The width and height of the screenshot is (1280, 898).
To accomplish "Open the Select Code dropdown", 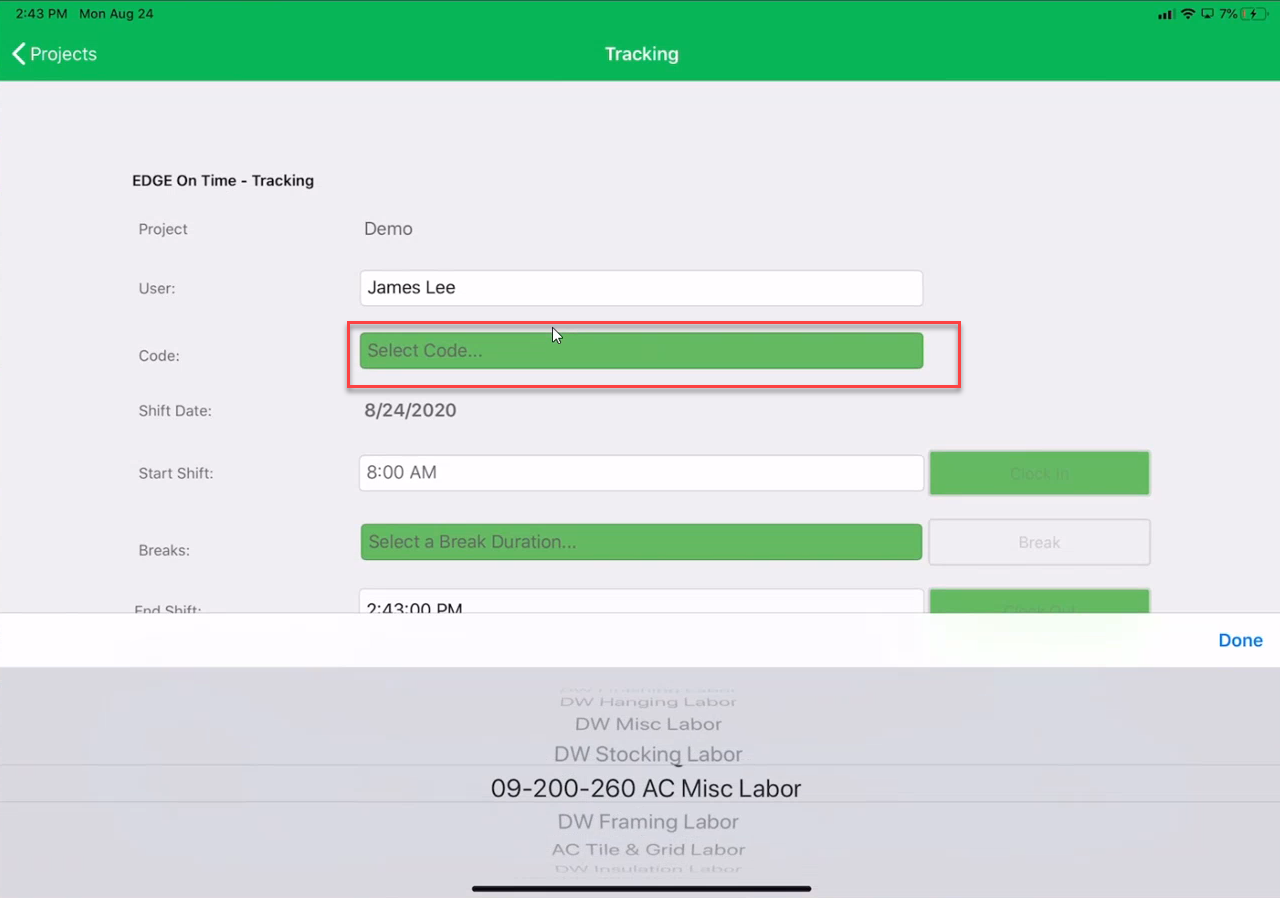I will pyautogui.click(x=641, y=351).
